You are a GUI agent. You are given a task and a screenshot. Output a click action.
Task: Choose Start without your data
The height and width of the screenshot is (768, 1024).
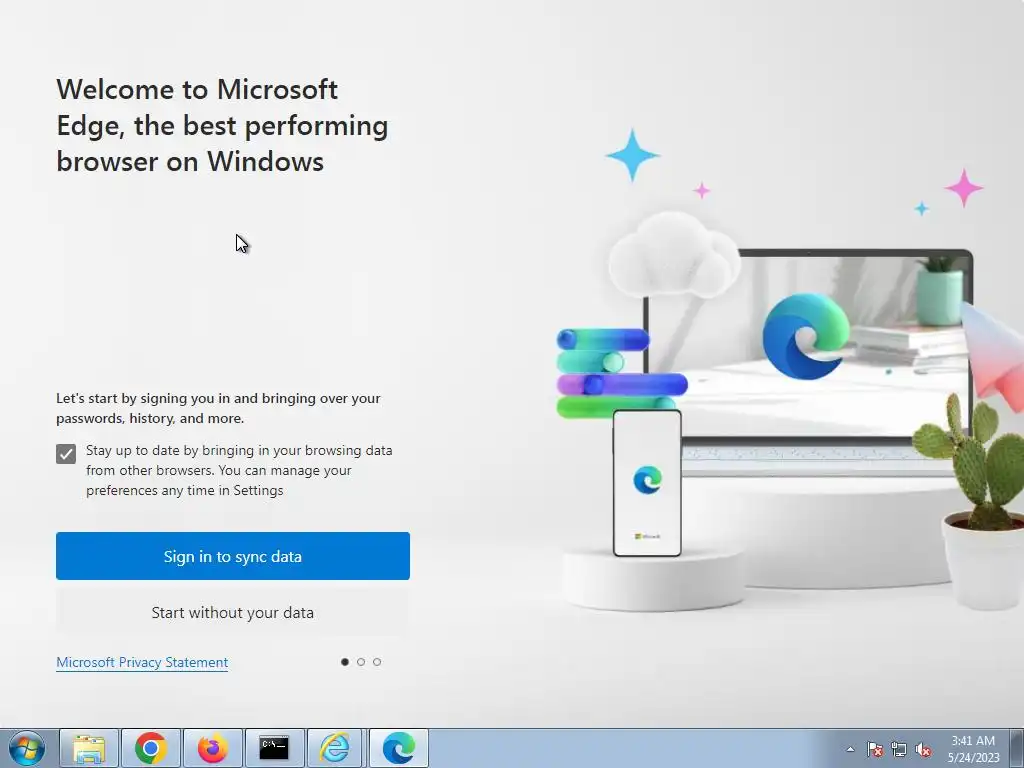click(x=232, y=613)
